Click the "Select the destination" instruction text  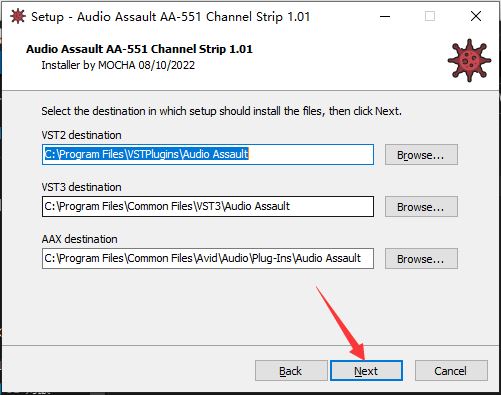pos(221,111)
